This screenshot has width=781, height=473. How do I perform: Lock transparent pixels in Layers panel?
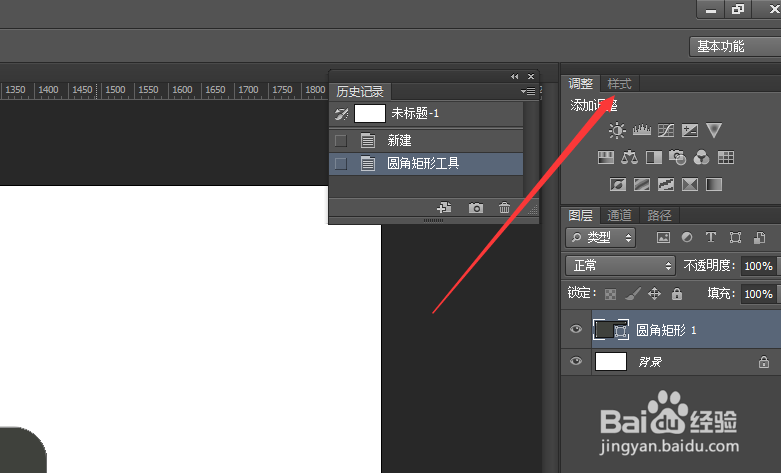point(610,294)
